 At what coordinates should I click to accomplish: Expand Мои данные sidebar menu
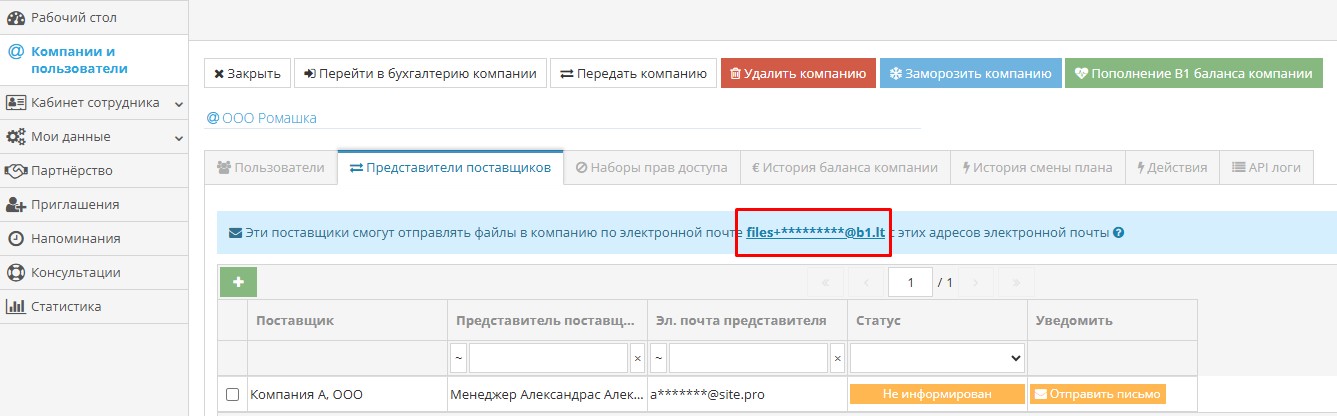[x=94, y=136]
